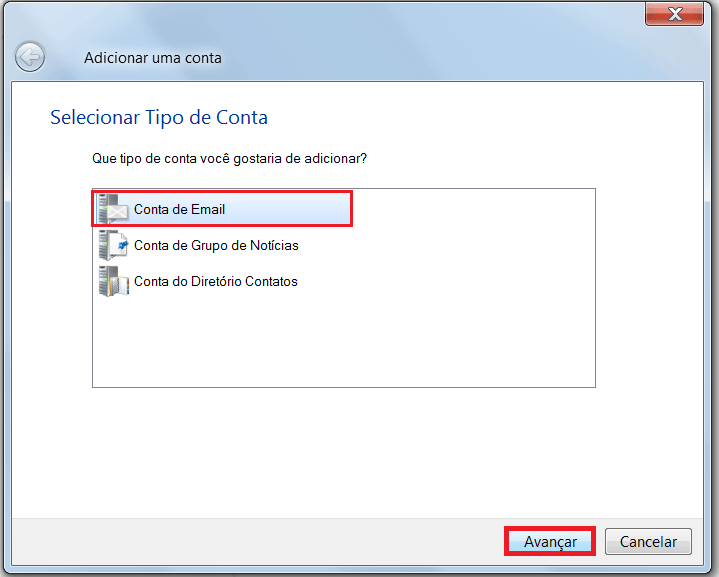Hit the Cancelar button
Screen dimensions: 719x577
pyautogui.click(x=648, y=542)
